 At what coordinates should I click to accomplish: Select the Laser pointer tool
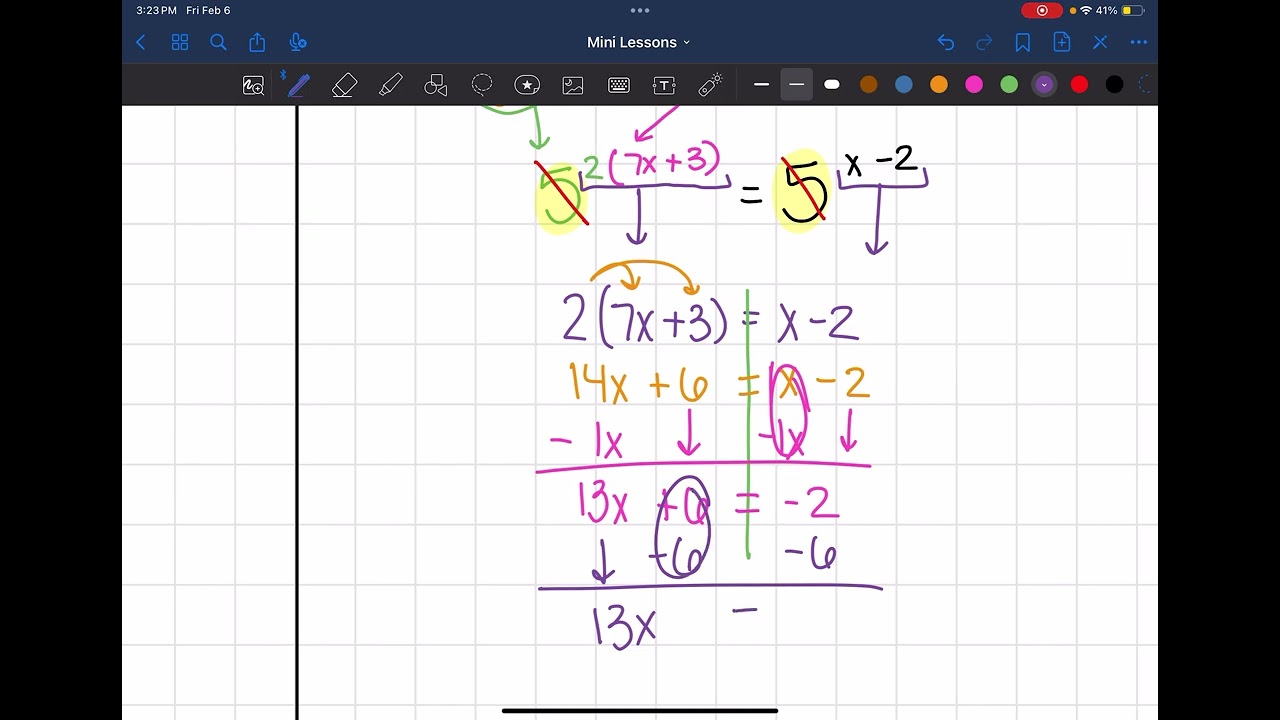710,85
